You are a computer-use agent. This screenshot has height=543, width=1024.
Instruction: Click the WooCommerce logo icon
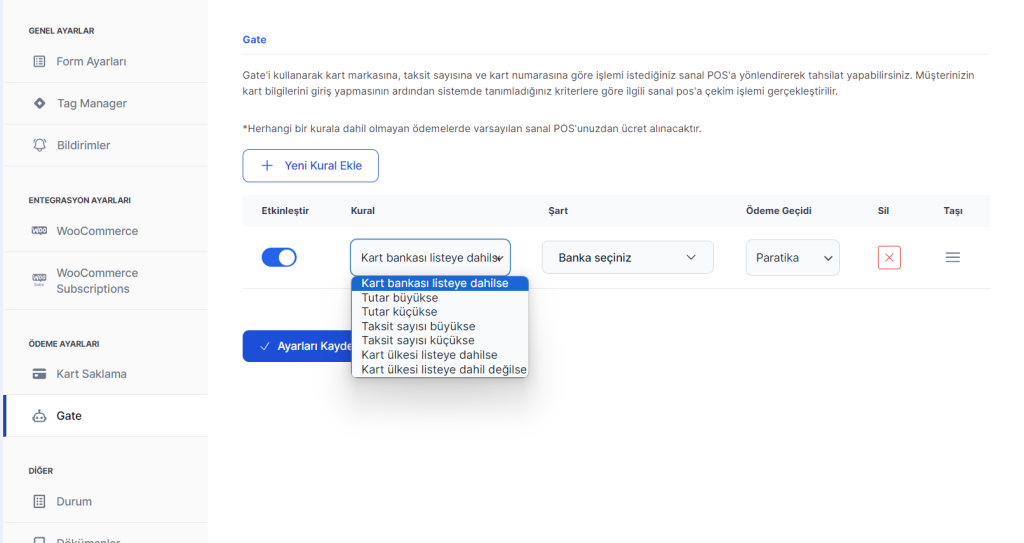40,231
